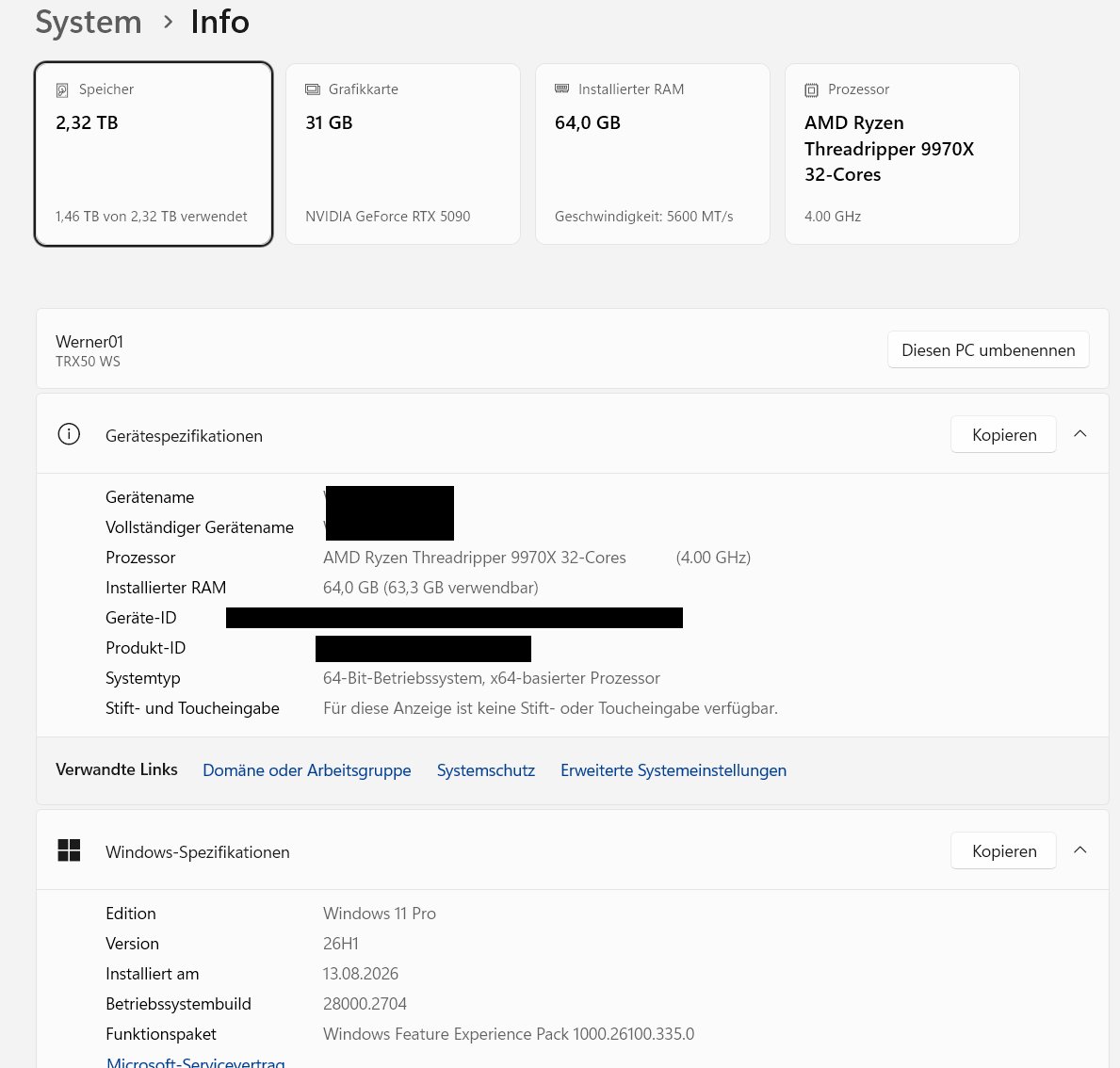Click the 64,0 GB (63,3 GB verwendbar) value
The image size is (1120, 1068).
tap(430, 588)
